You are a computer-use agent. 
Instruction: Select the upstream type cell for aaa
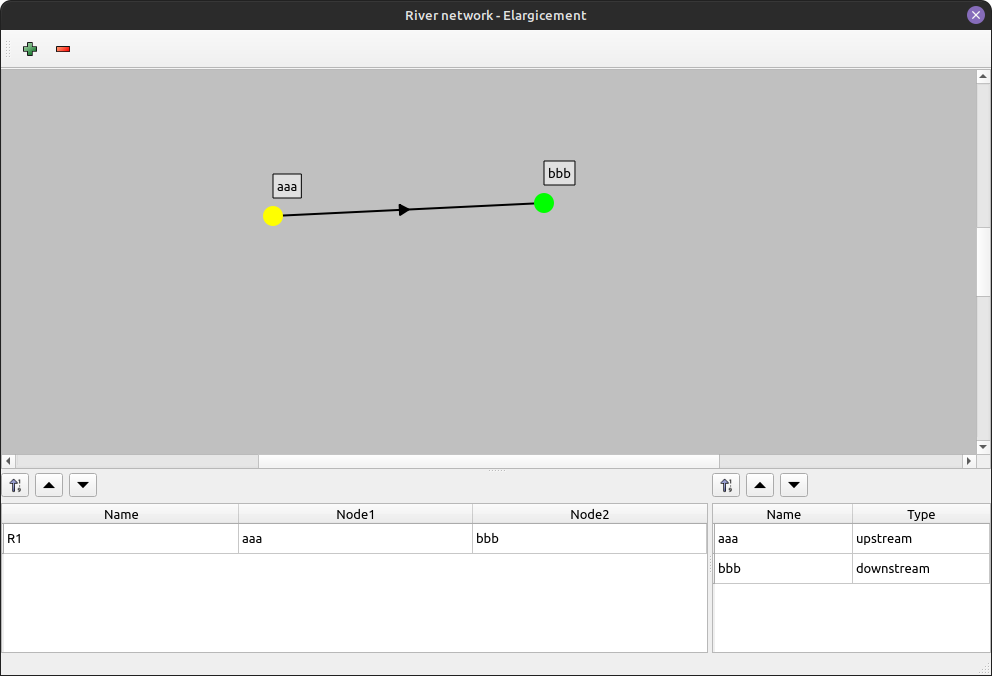[920, 539]
